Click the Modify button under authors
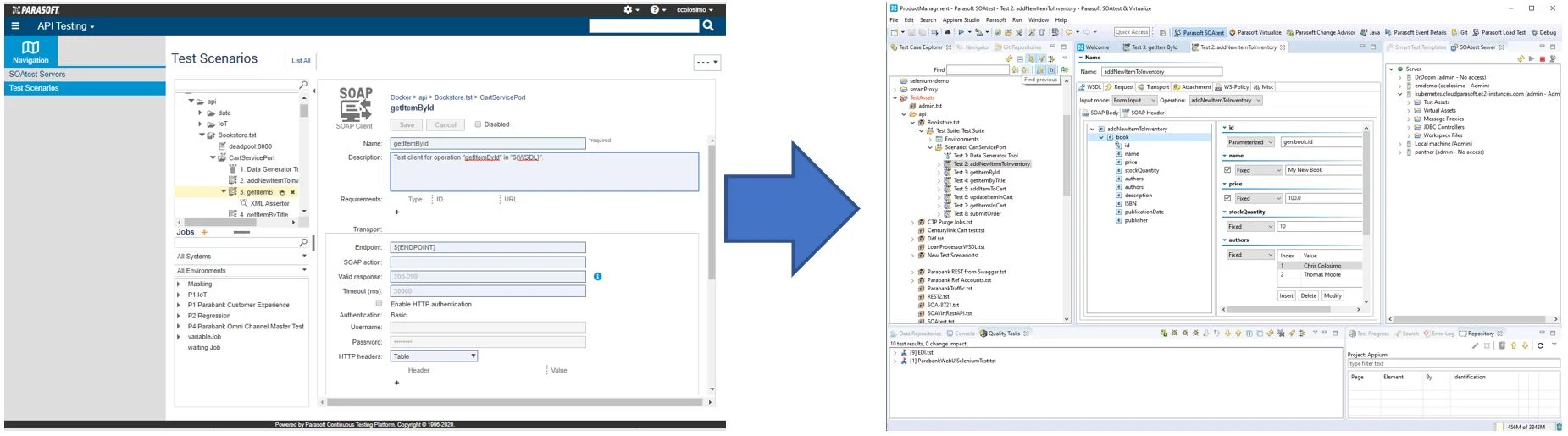Screen dimensions: 1568x436 (1333, 295)
